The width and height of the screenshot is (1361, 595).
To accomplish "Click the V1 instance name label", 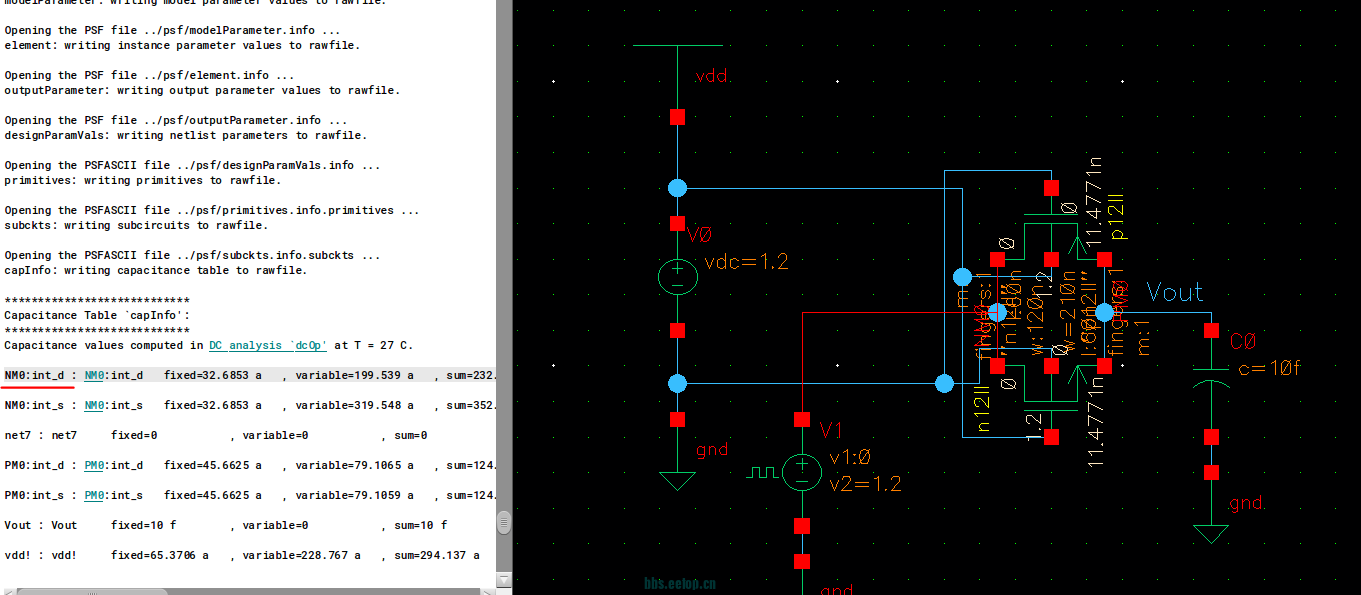I will pyautogui.click(x=832, y=430).
